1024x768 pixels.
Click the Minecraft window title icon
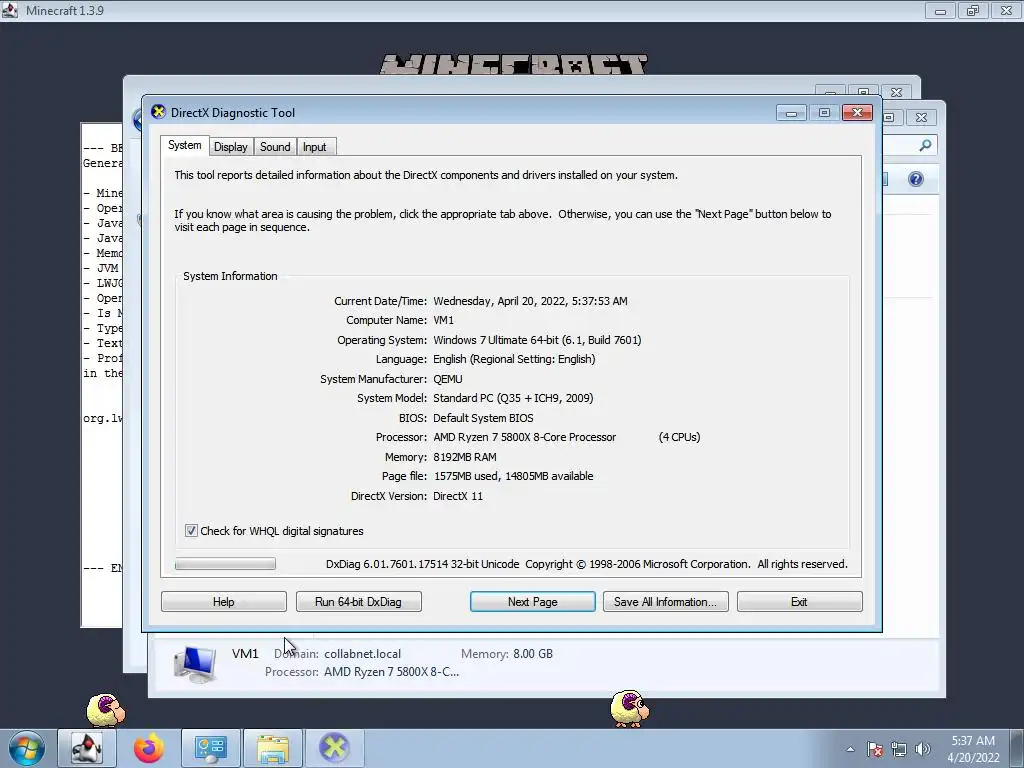[x=10, y=10]
